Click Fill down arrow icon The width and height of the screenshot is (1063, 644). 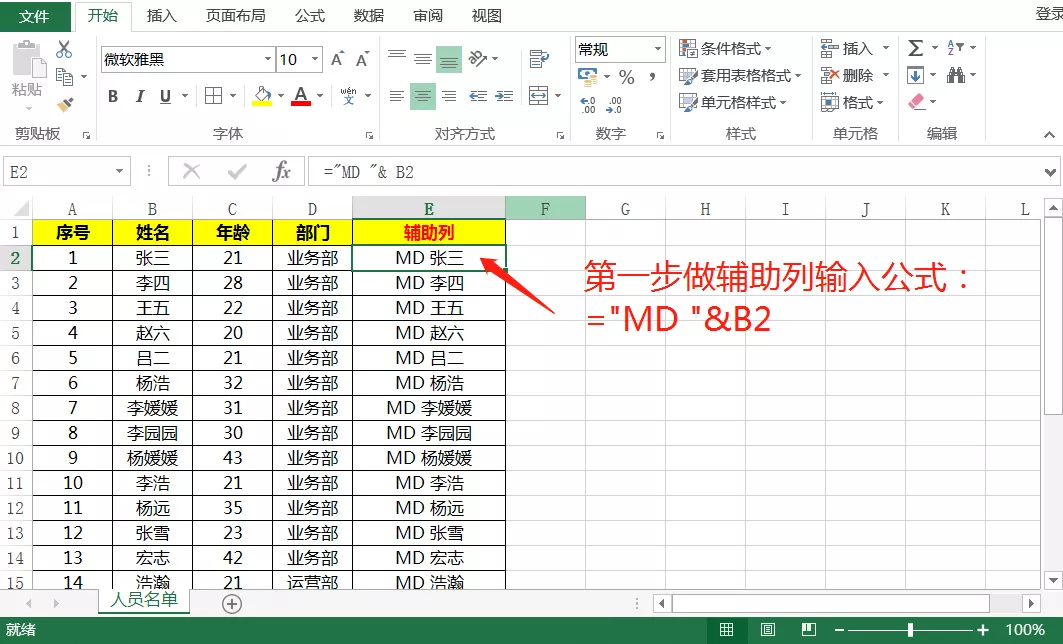click(916, 75)
